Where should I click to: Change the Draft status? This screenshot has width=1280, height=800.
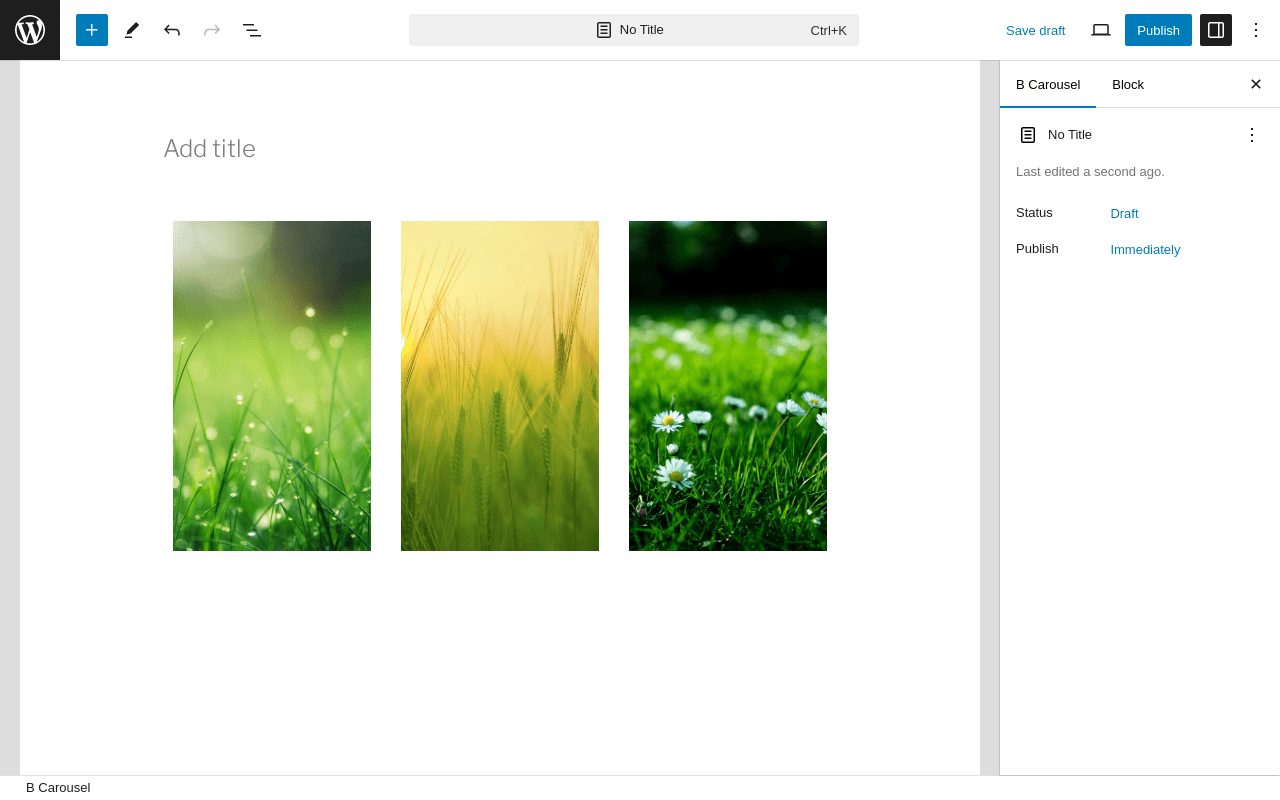1124,213
